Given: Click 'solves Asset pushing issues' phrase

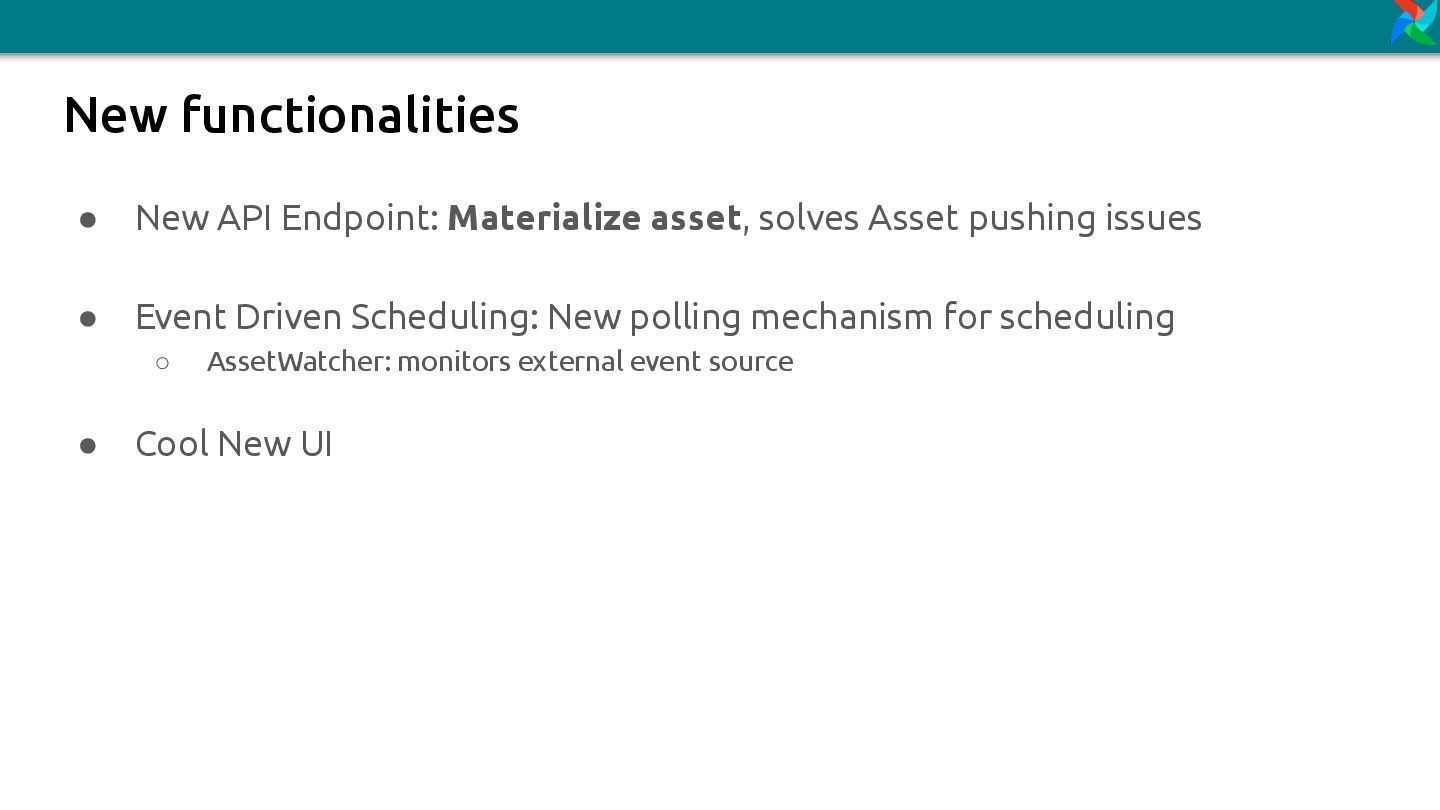Looking at the screenshot, I should [980, 218].
